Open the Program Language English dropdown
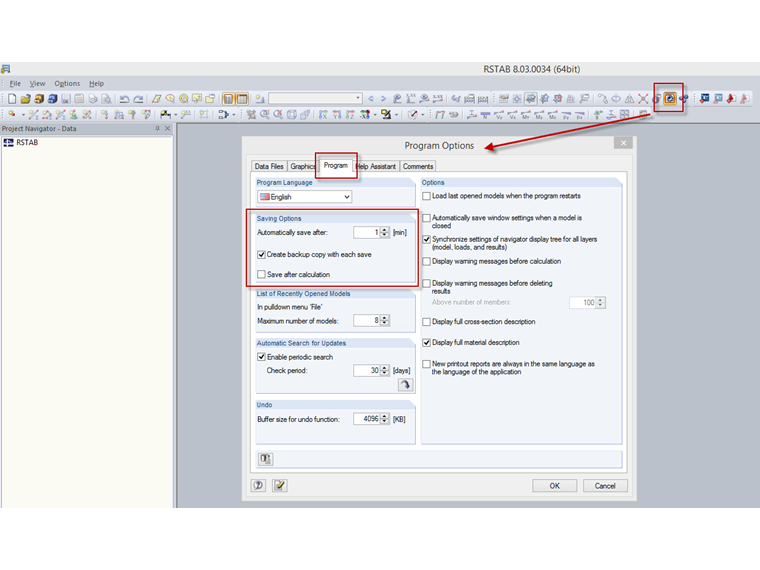The image size is (760, 570). [304, 197]
